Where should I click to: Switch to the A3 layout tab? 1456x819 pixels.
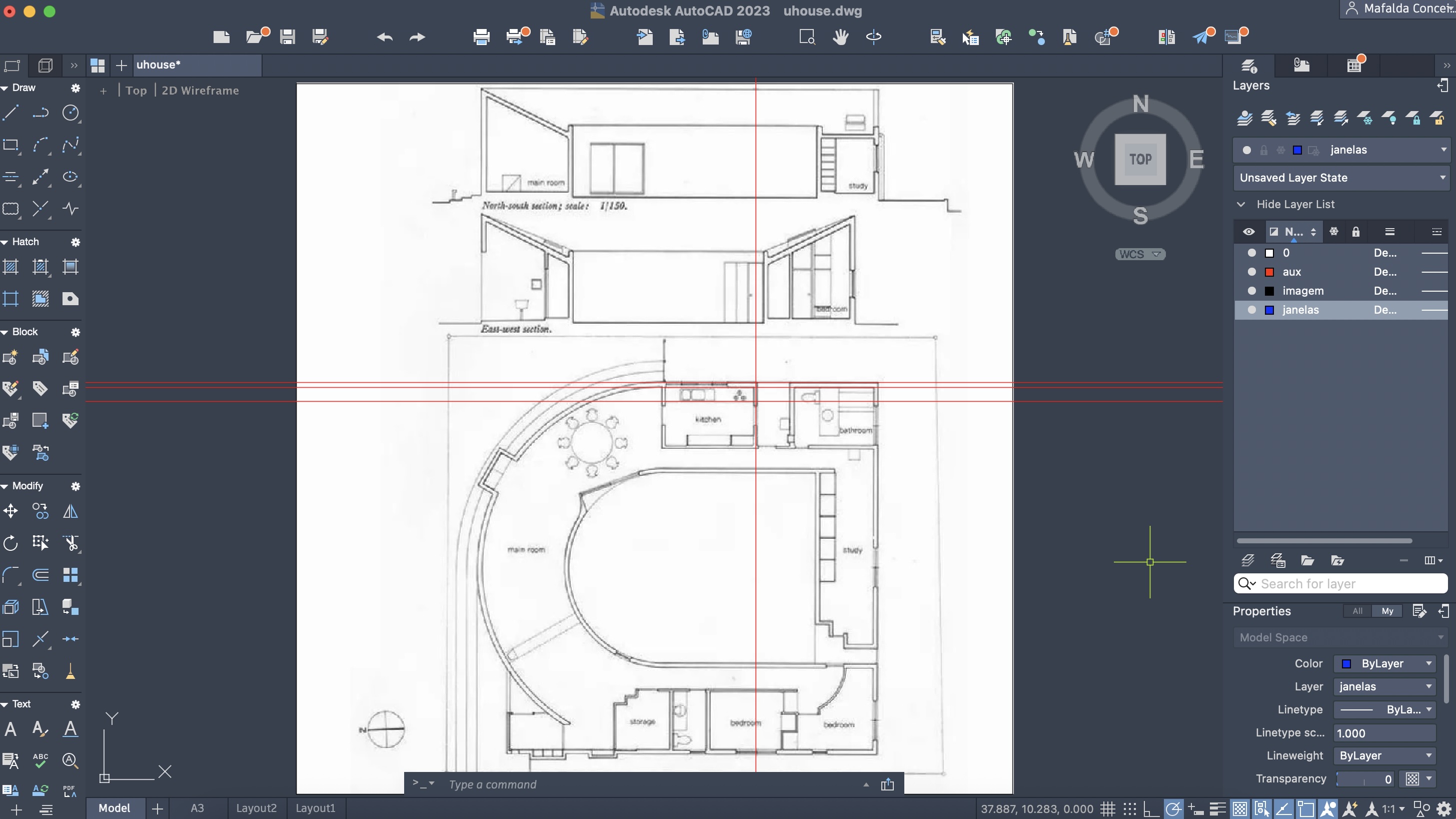click(197, 807)
